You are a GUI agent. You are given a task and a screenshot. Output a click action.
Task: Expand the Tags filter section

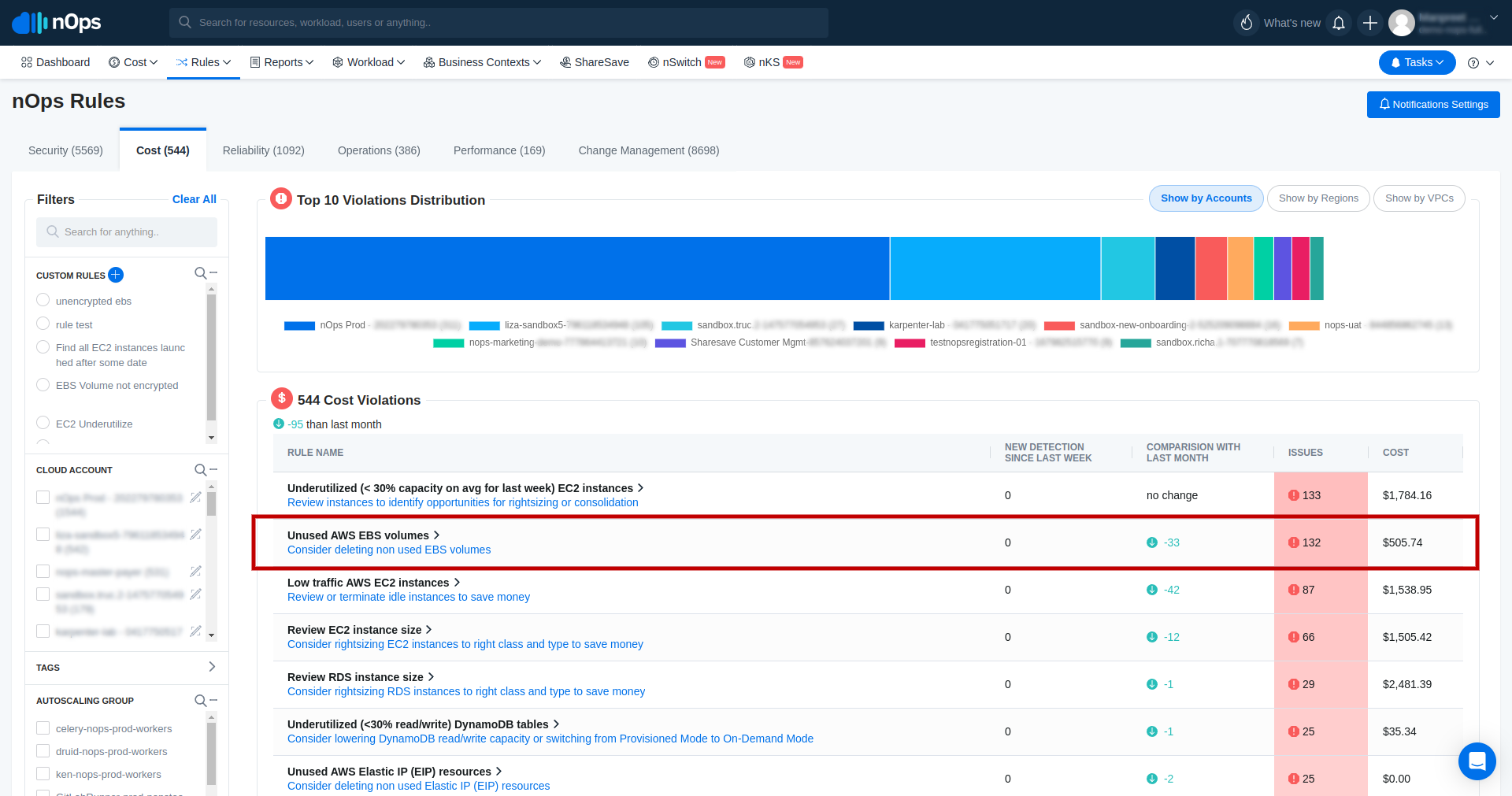(212, 667)
